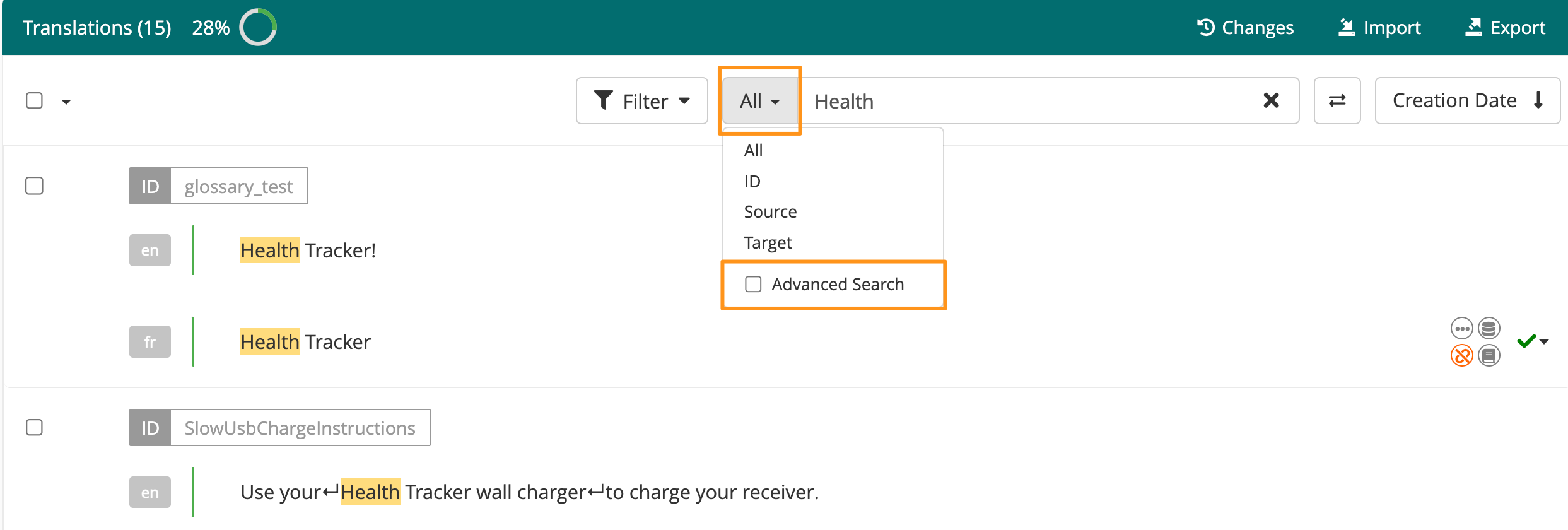Click the Export button
Viewport: 1568px width, 530px height.
1505,27
